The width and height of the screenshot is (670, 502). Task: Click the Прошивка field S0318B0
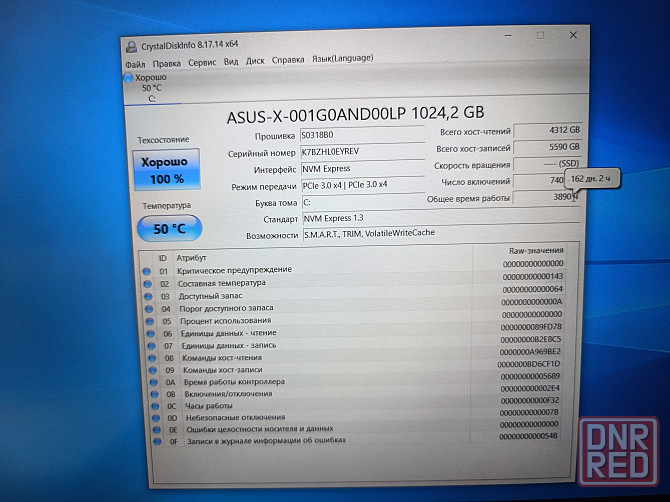pos(362,135)
